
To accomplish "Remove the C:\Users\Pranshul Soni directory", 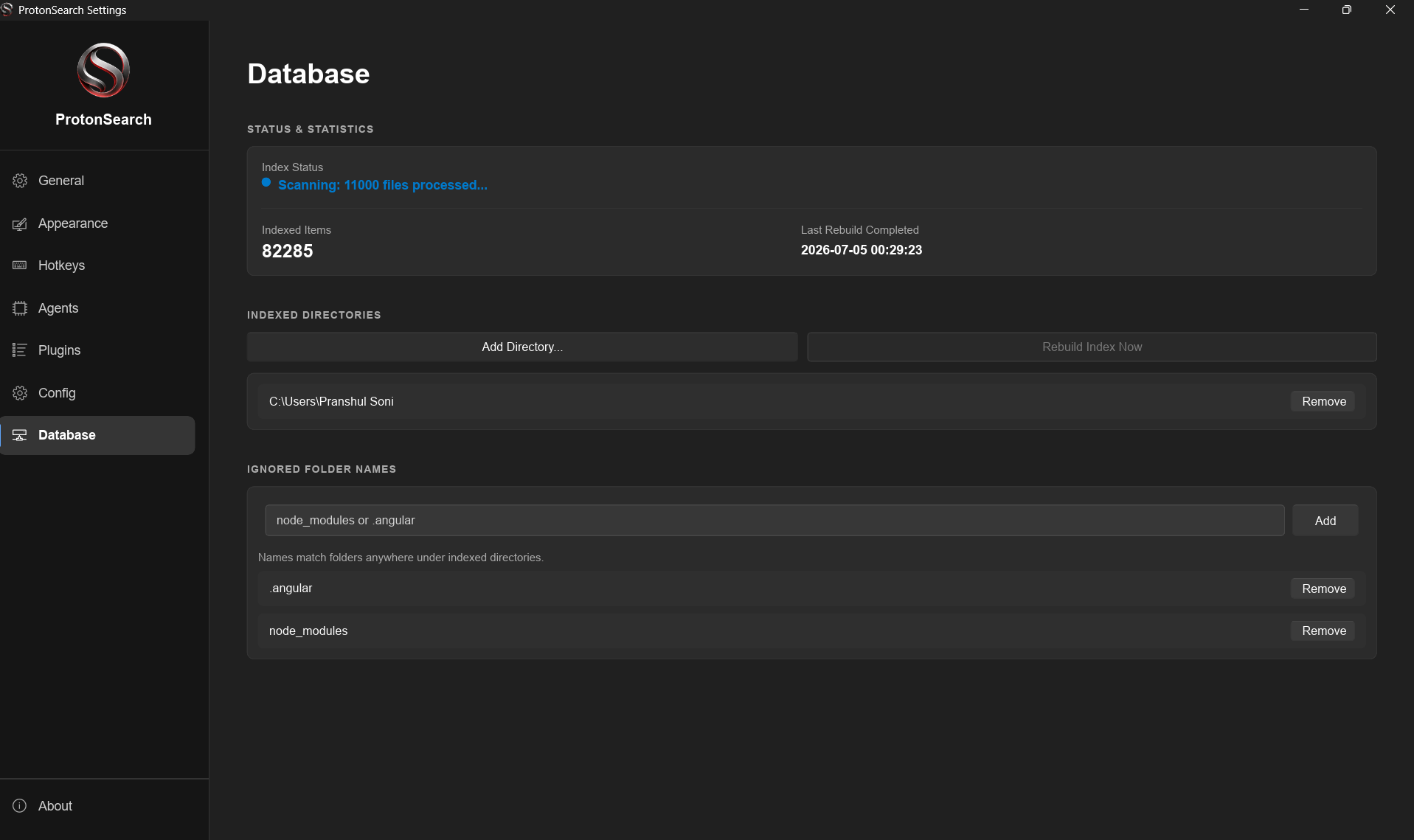I will (x=1323, y=401).
